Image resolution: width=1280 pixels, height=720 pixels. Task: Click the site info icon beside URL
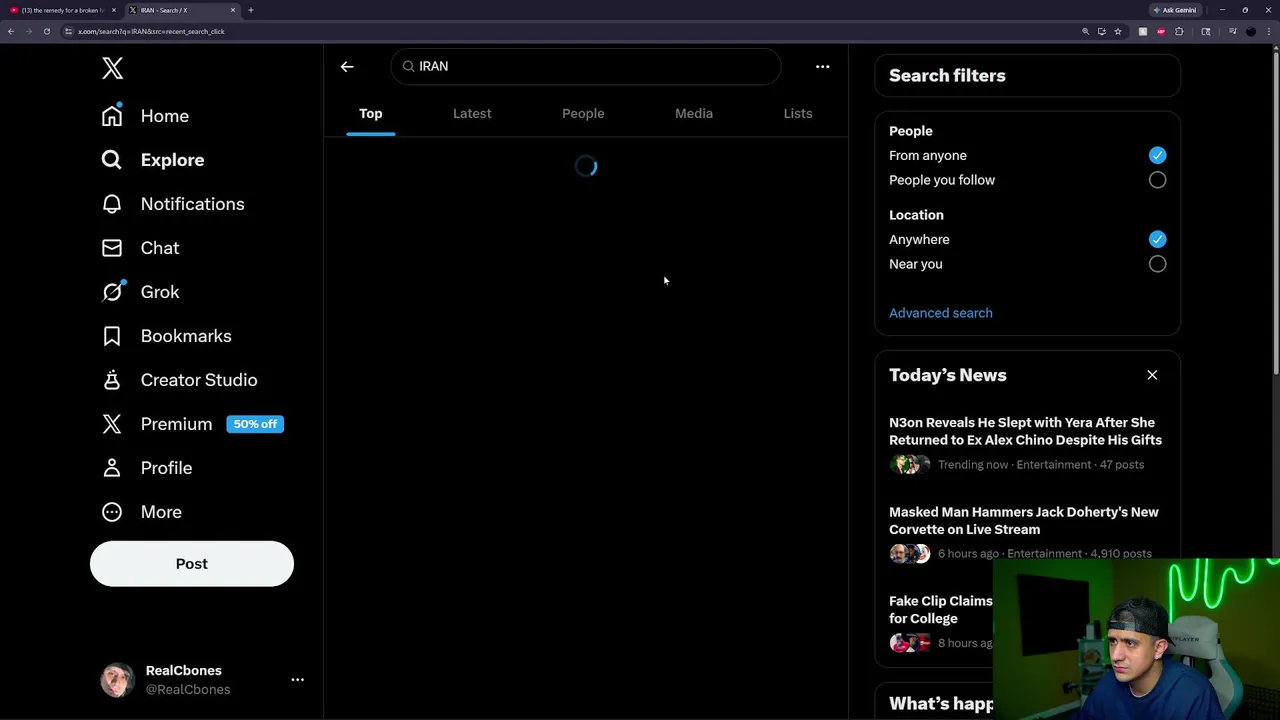tap(68, 31)
